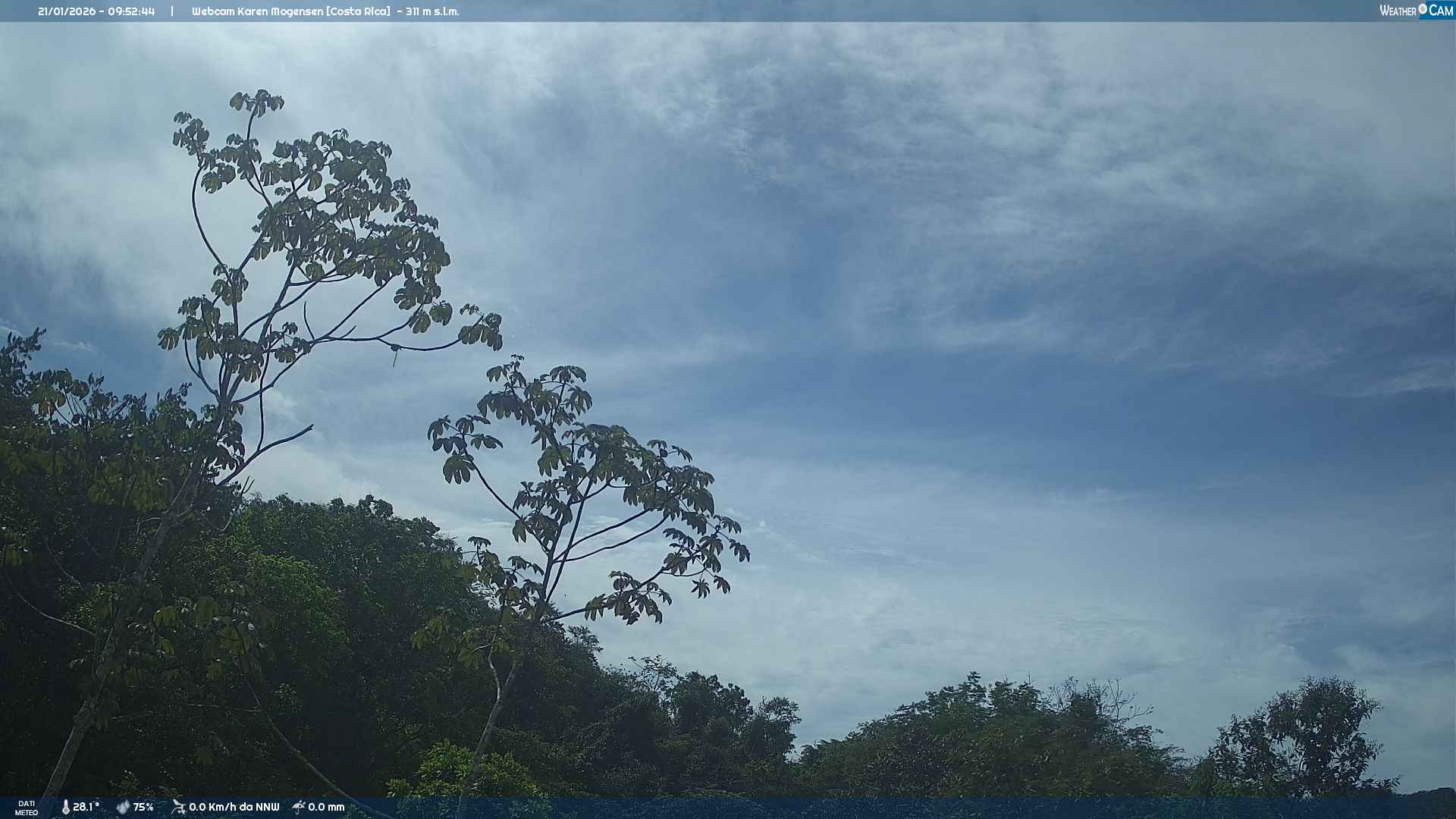
Task: Click the 0.0 Km/h da NNW reading
Action: point(234,807)
